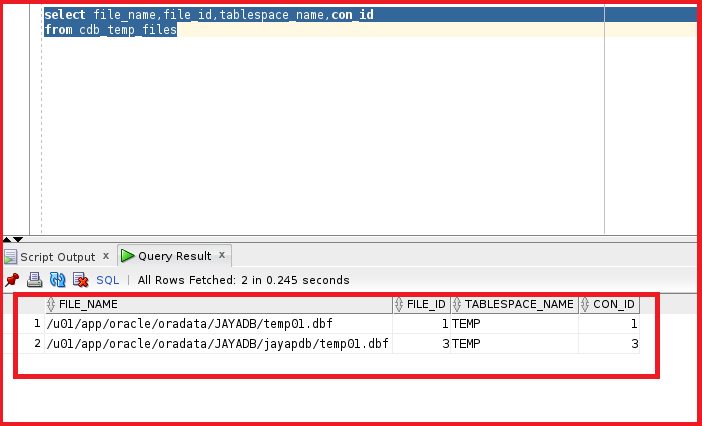Click the SQL link in results toolbar
The image size is (702, 426).
coord(107,280)
